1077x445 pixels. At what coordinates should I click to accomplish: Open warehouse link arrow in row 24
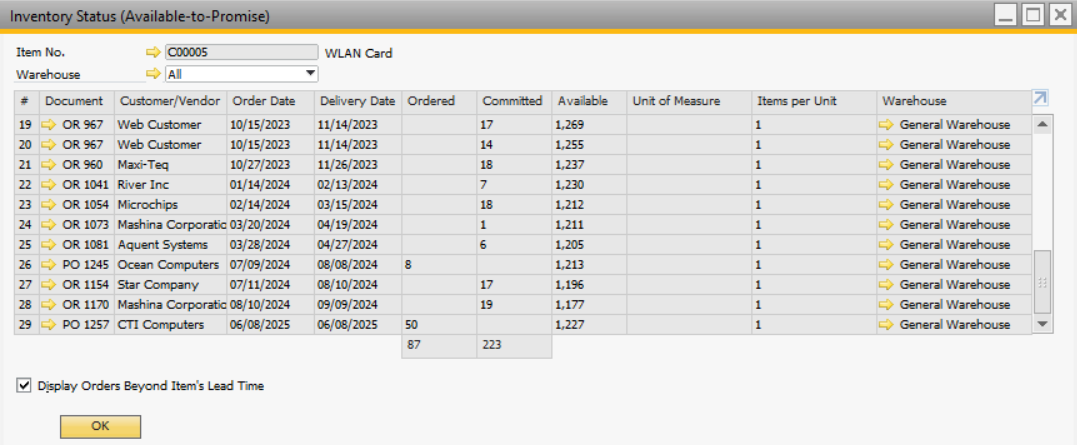pos(887,225)
